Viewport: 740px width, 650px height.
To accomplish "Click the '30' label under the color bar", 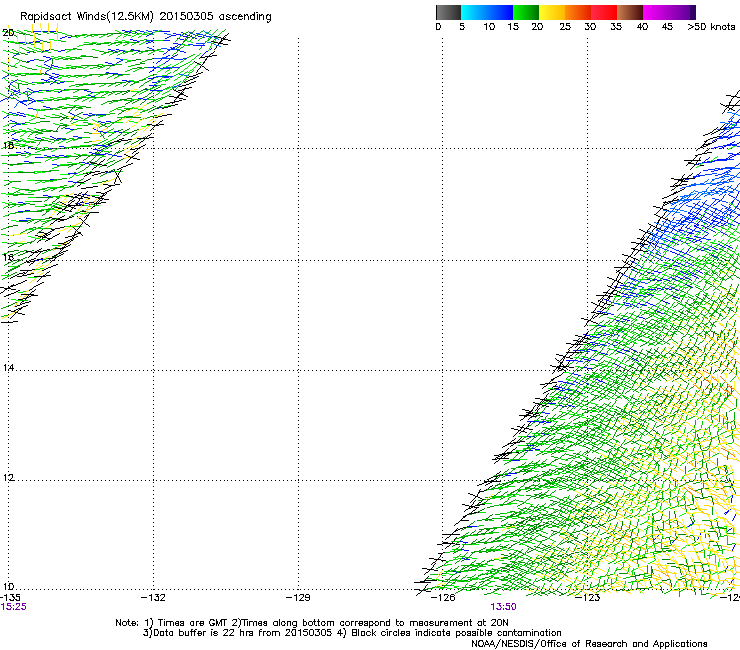I will [590, 27].
